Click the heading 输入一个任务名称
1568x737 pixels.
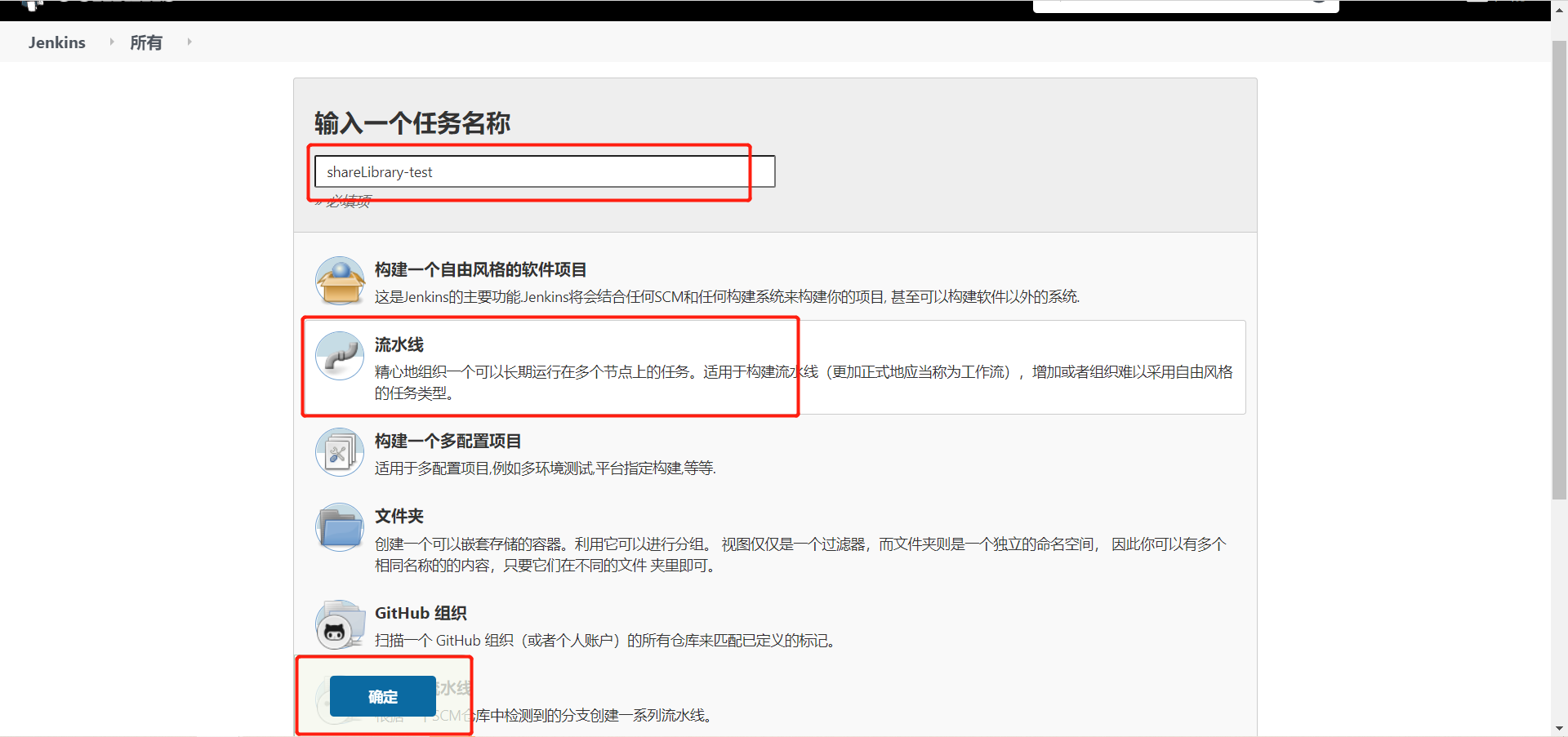412,123
